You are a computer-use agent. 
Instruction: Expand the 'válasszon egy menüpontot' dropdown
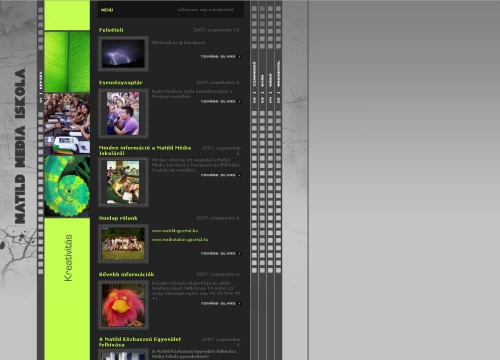pyautogui.click(x=206, y=10)
